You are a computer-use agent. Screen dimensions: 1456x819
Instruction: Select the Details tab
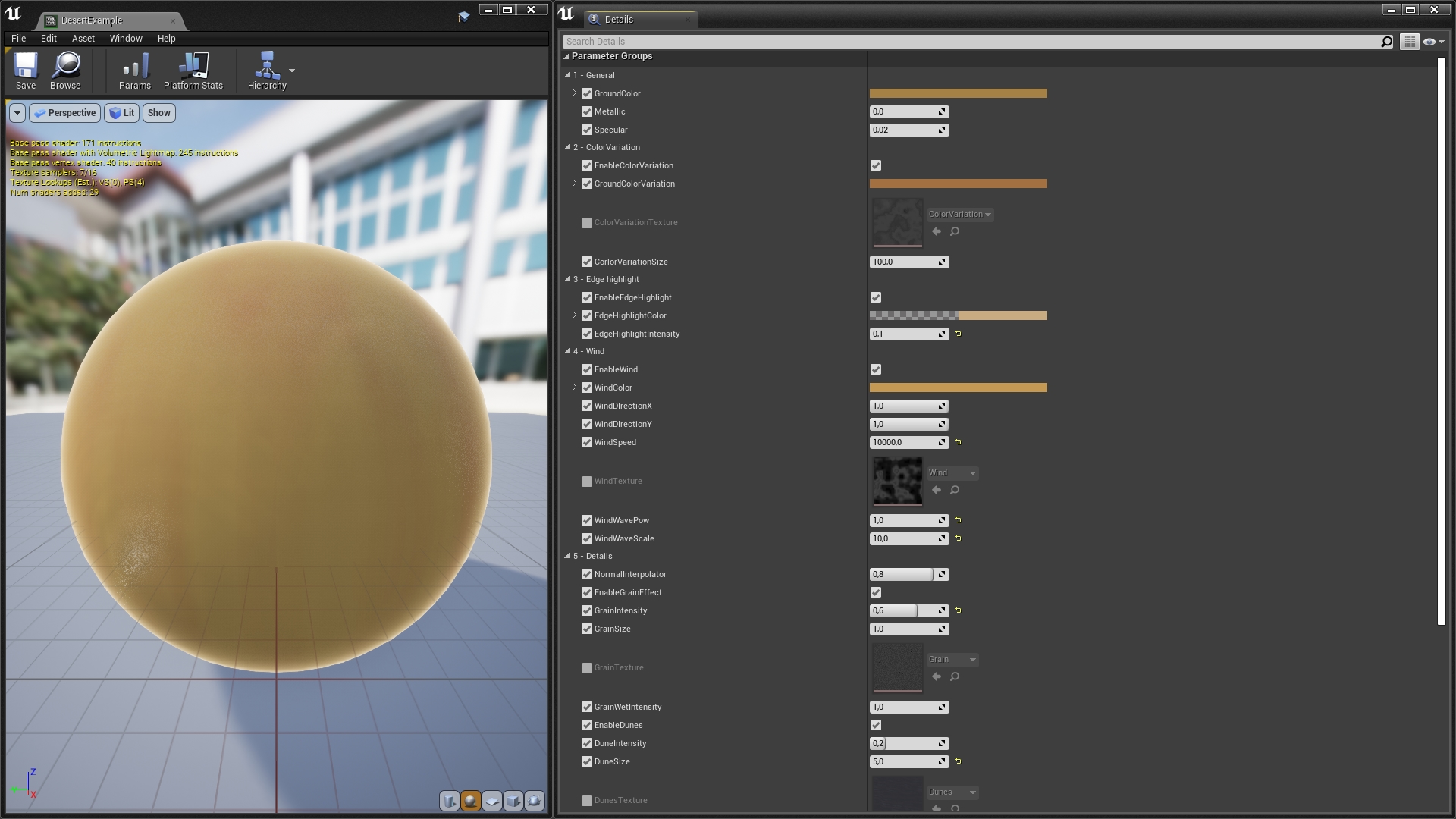(x=618, y=20)
